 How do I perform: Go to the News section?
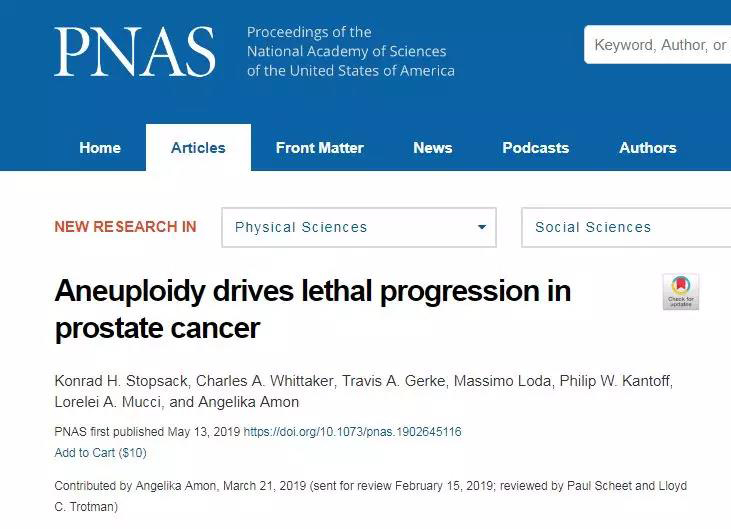(x=433, y=148)
